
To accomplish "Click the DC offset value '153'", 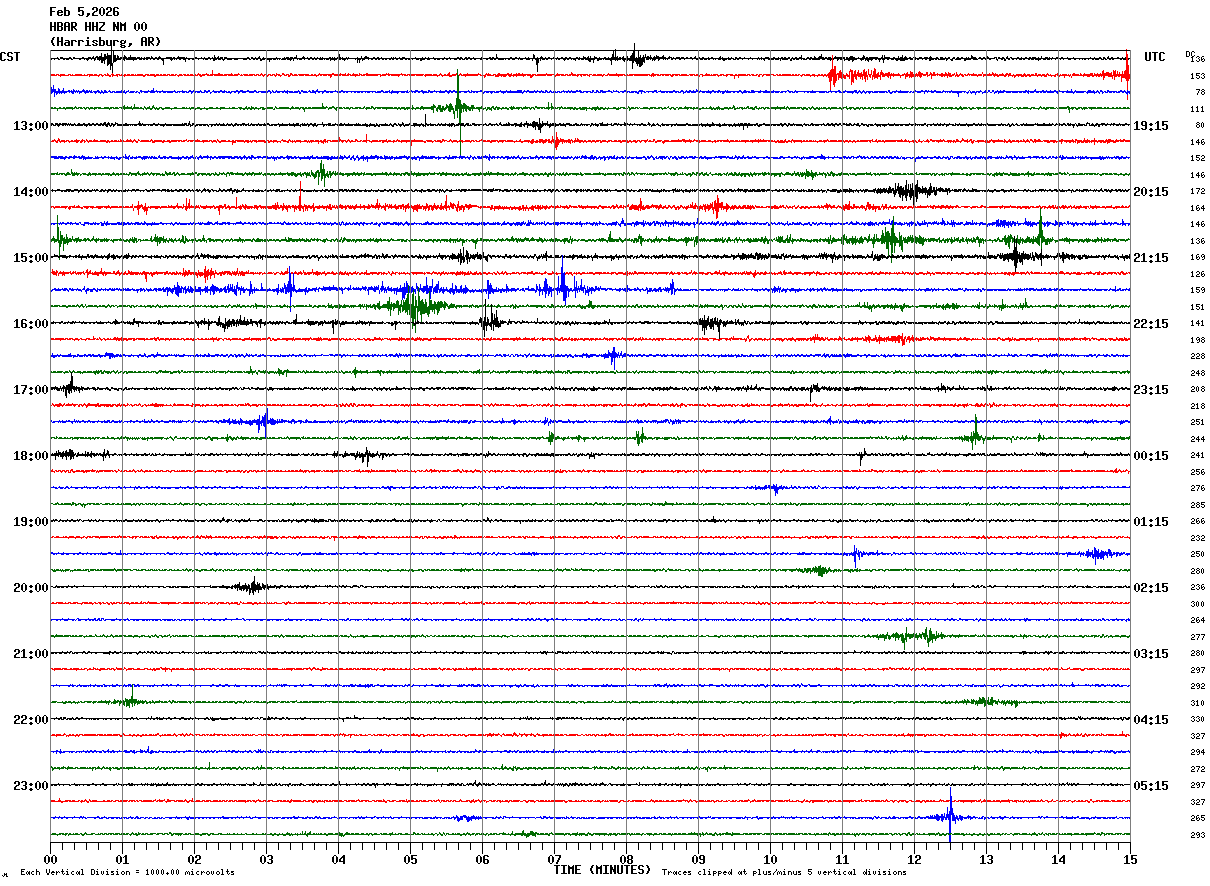I will (x=1197, y=76).
